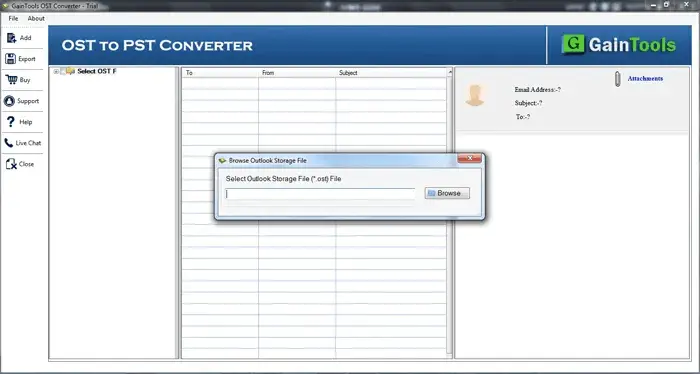The height and width of the screenshot is (374, 700).
Task: Click the Export floppy disk icon
Action: [10, 58]
